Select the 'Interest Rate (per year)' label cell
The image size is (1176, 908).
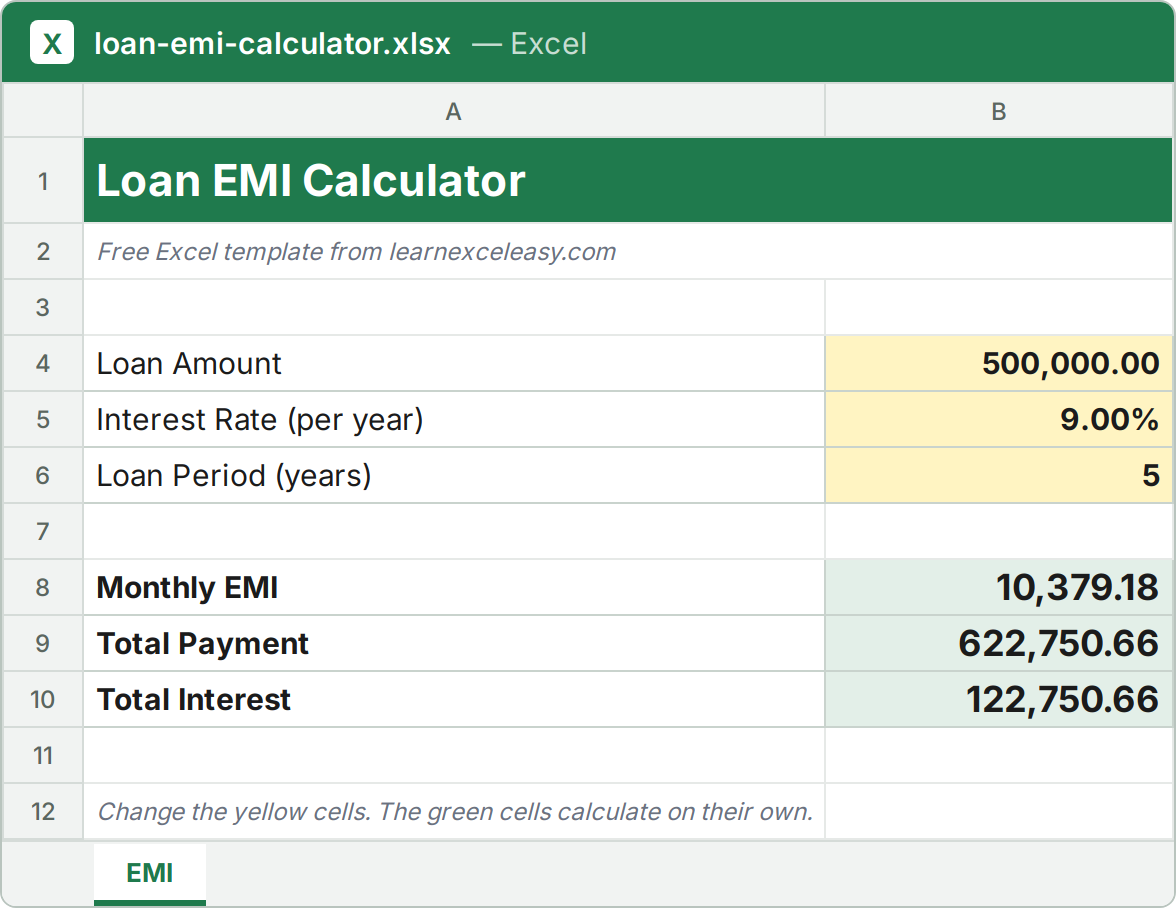(x=454, y=419)
